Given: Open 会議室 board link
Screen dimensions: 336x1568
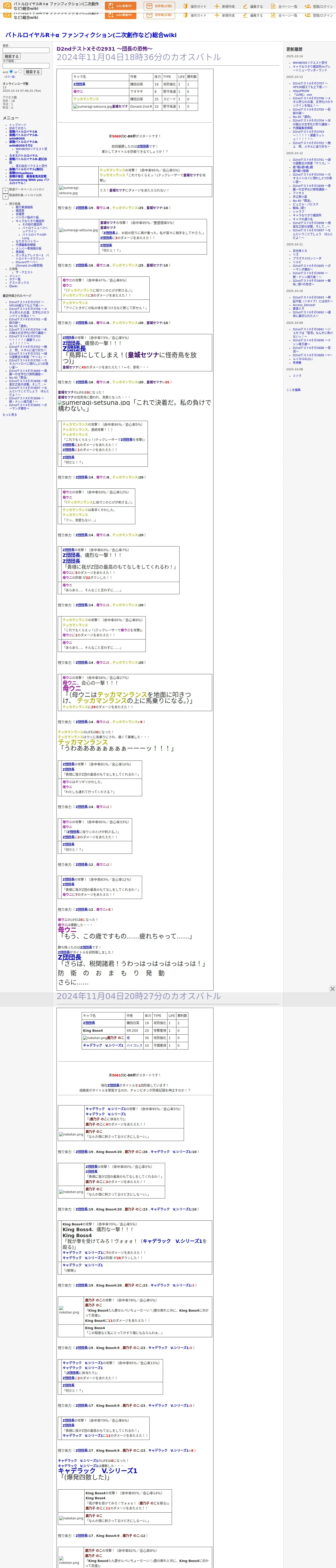Looking at the screenshot, I should coord(20,214).
